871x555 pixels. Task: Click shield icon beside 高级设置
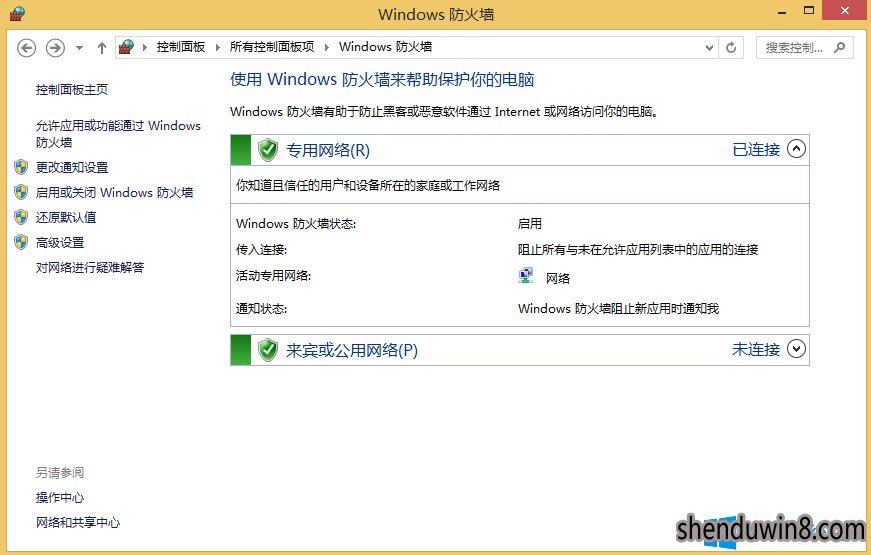(x=21, y=242)
